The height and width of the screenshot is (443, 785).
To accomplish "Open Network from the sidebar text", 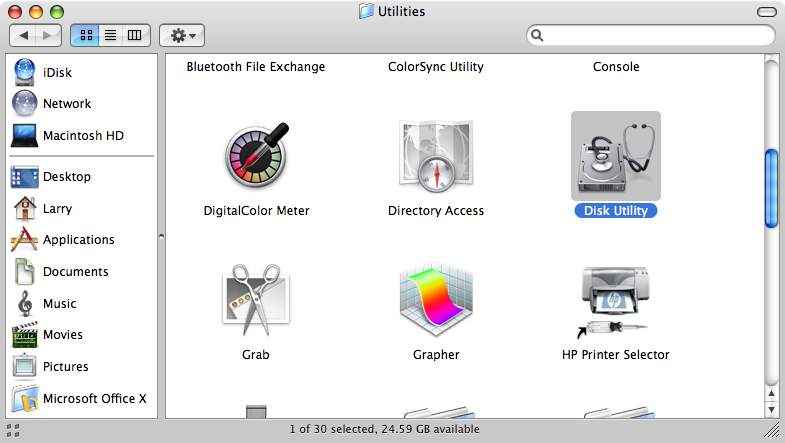I will [67, 104].
